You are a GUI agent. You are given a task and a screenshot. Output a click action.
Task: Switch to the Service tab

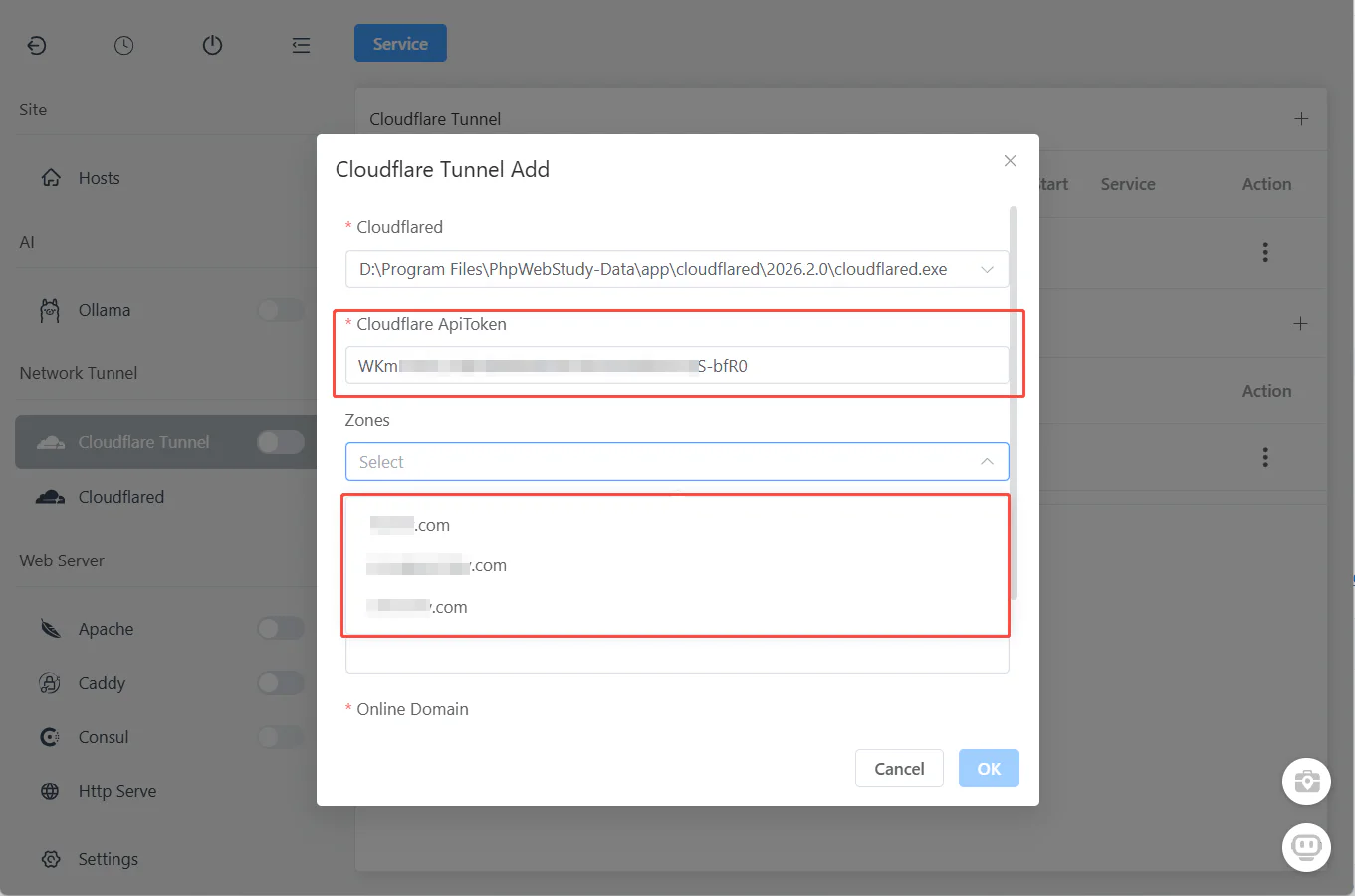click(399, 43)
